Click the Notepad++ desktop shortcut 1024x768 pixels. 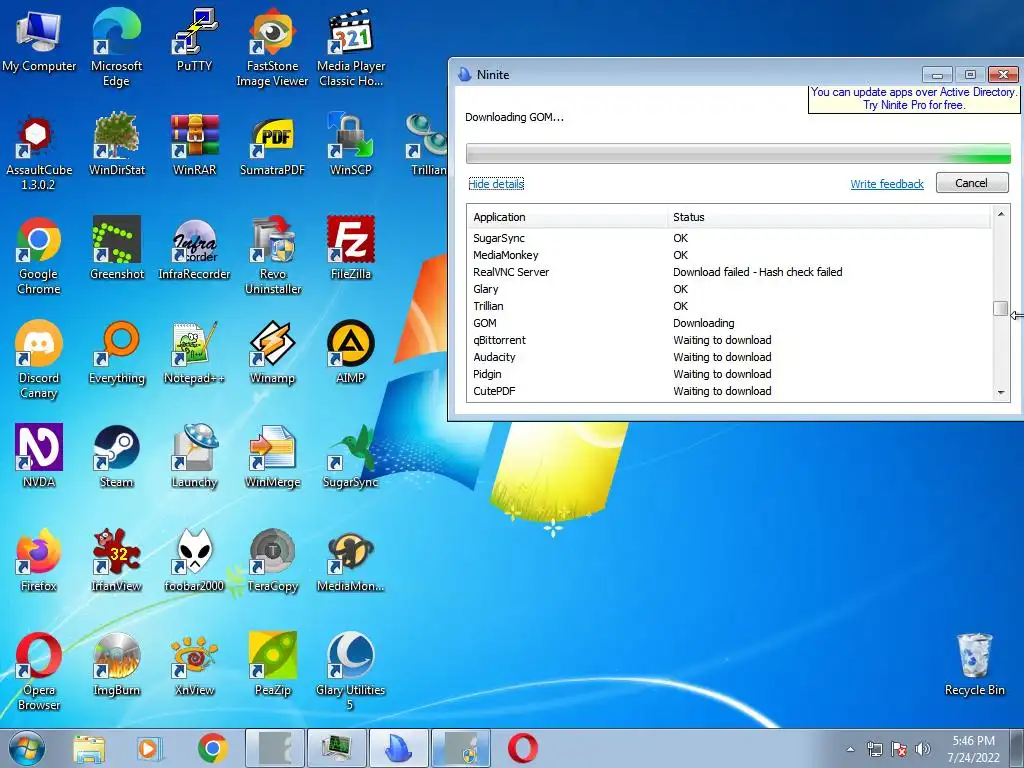(194, 352)
